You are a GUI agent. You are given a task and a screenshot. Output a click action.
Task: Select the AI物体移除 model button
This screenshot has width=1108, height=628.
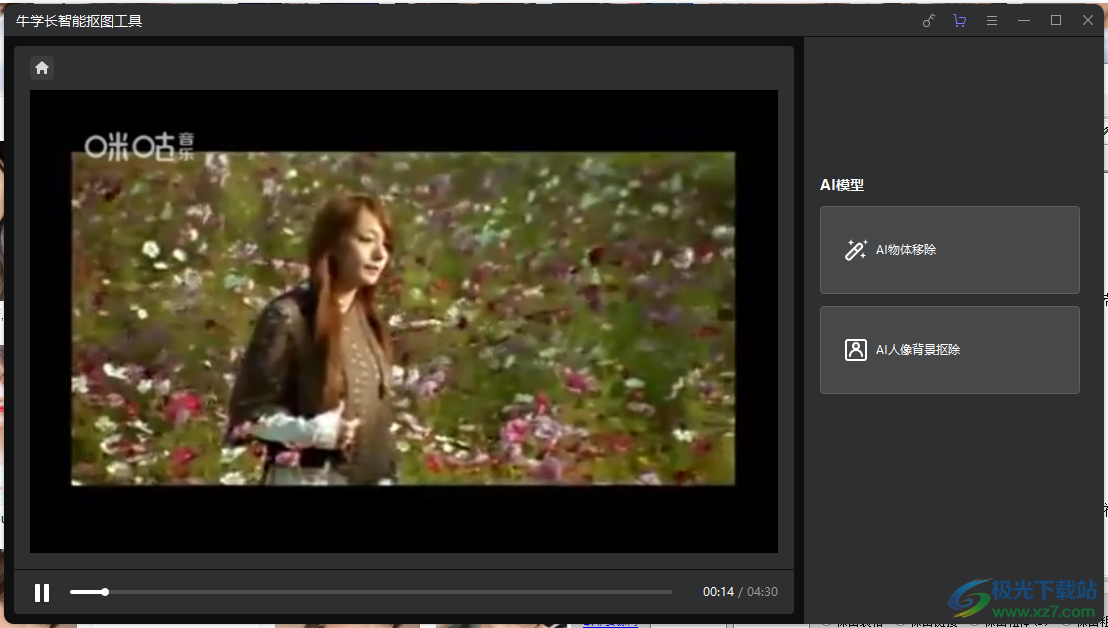click(949, 250)
